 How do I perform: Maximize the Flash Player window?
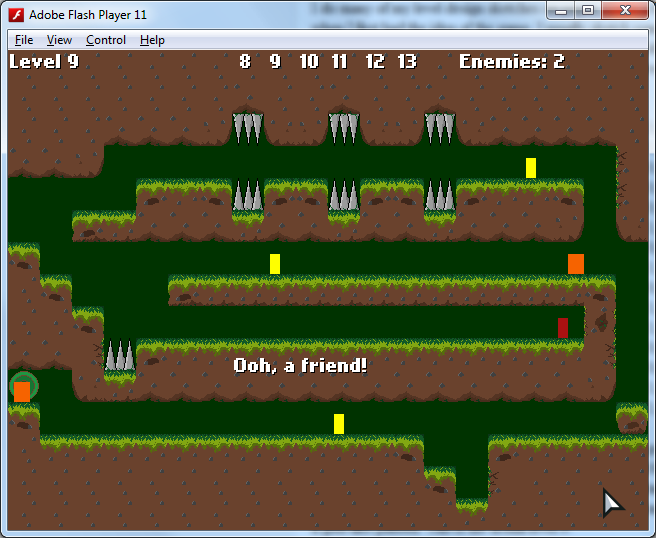point(587,11)
